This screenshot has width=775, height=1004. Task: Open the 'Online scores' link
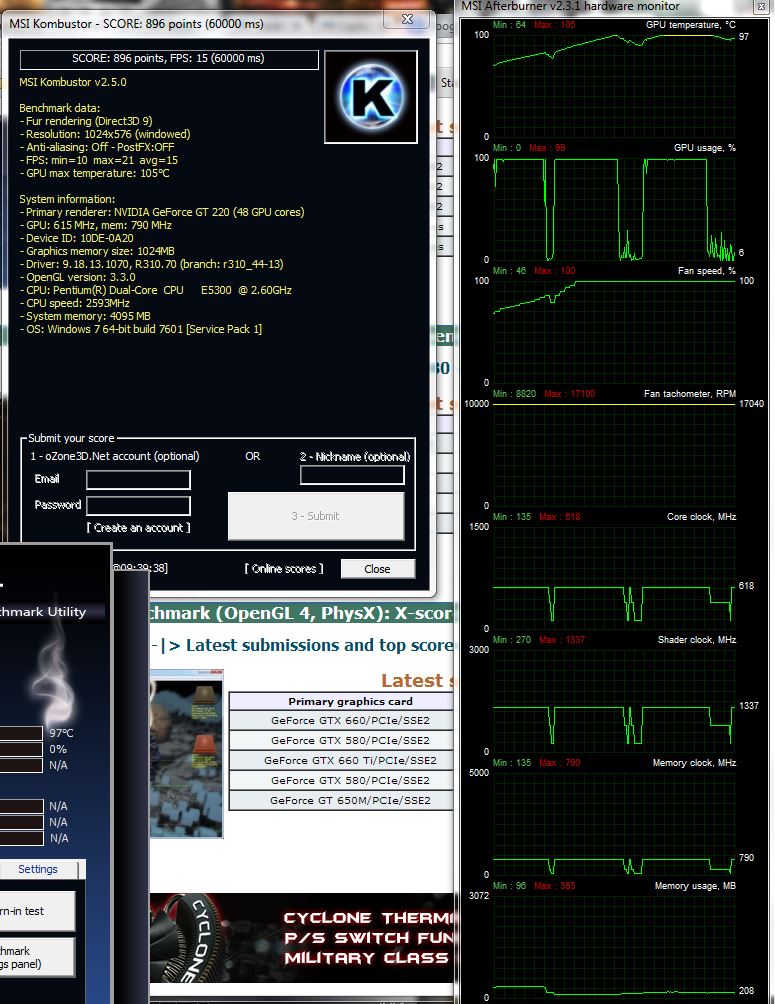point(284,569)
